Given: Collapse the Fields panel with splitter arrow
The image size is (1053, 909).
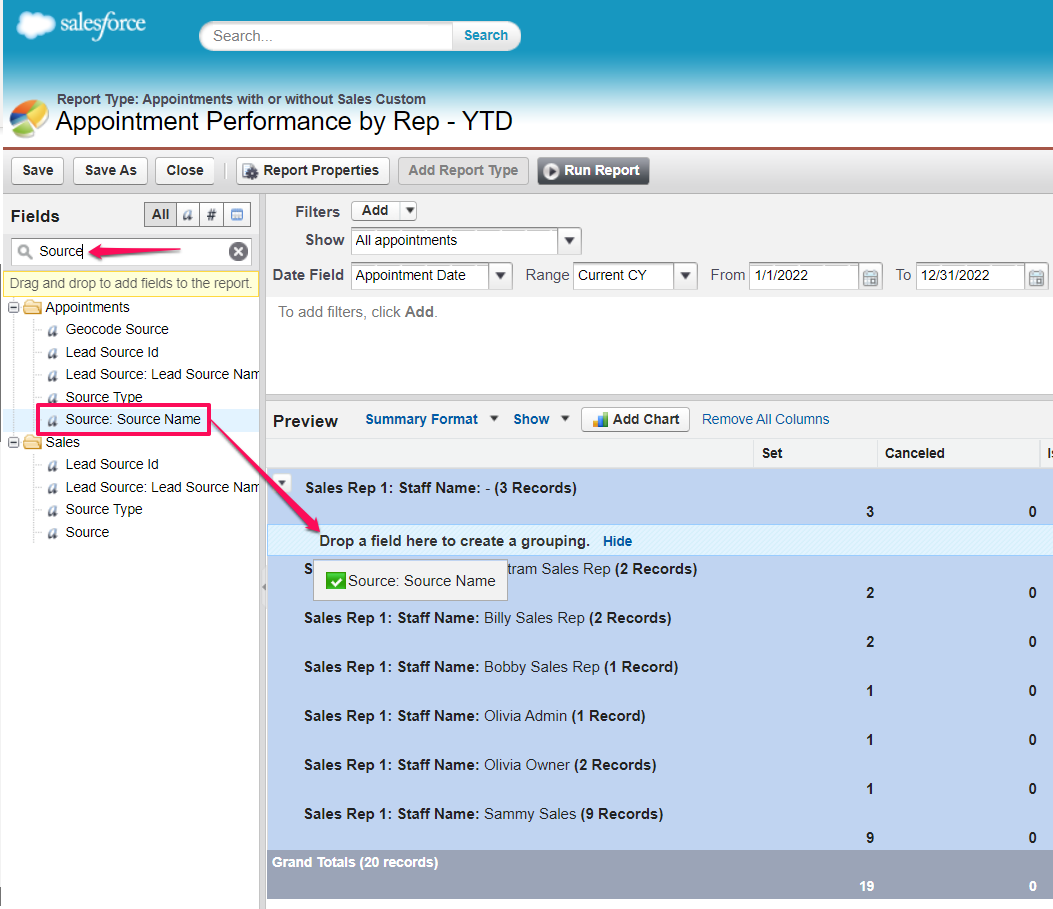Looking at the screenshot, I should click(263, 587).
